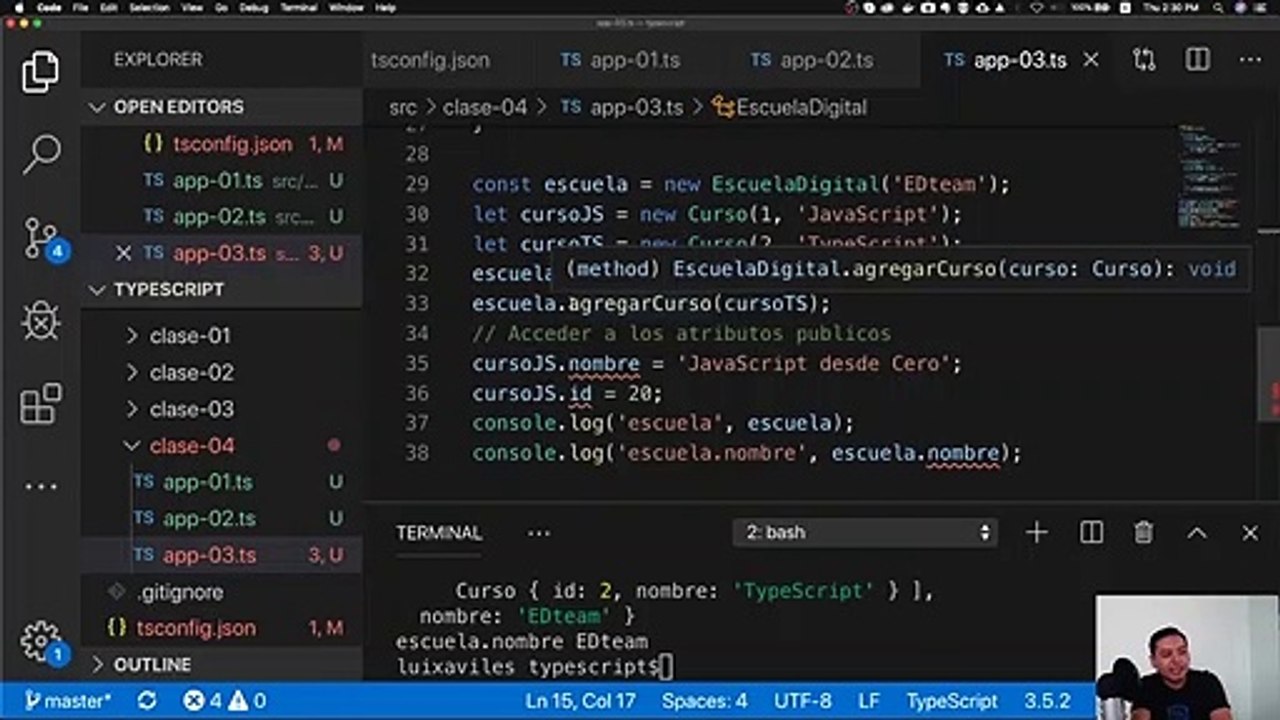
Task: Expand the clase-03 folder
Action: point(191,410)
